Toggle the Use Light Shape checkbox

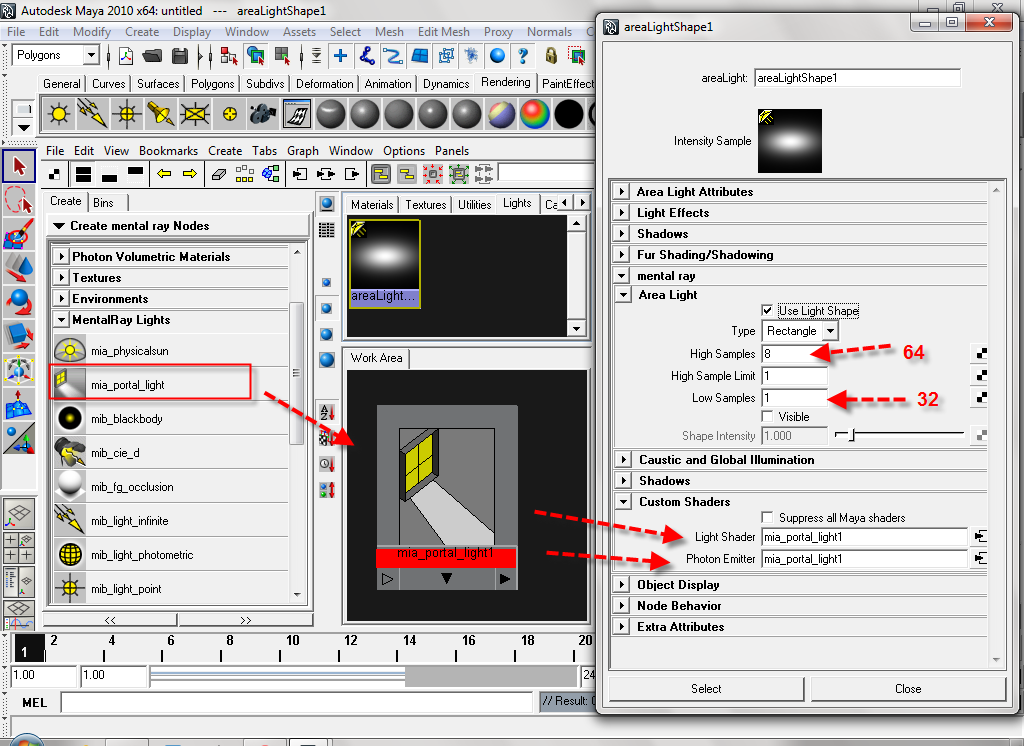(767, 310)
